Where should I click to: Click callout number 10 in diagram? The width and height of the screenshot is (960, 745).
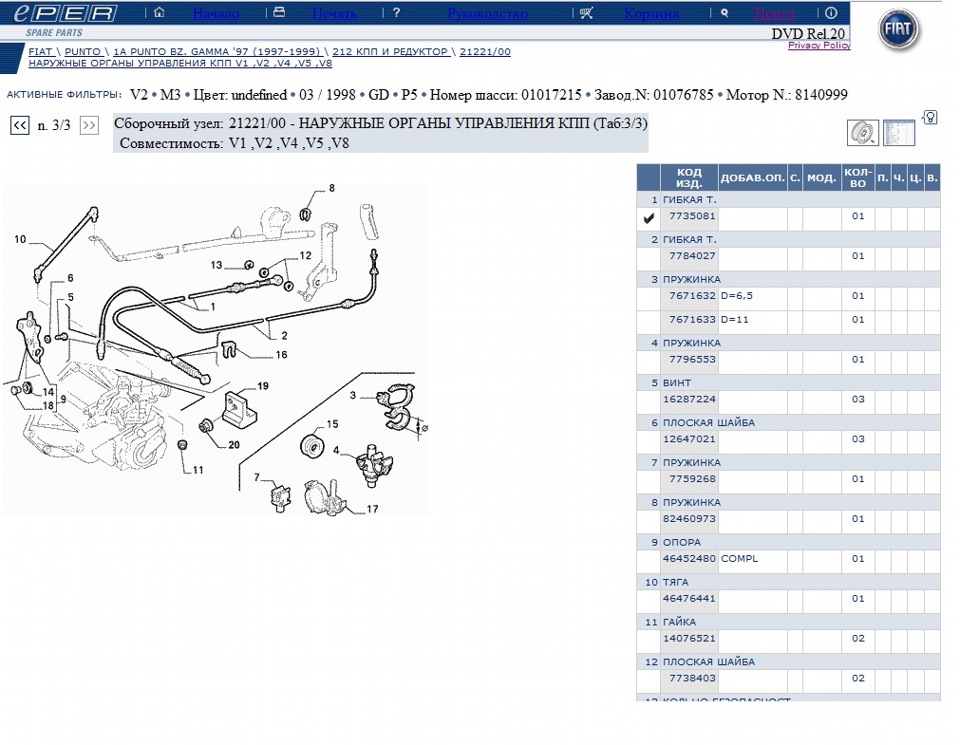pyautogui.click(x=20, y=239)
